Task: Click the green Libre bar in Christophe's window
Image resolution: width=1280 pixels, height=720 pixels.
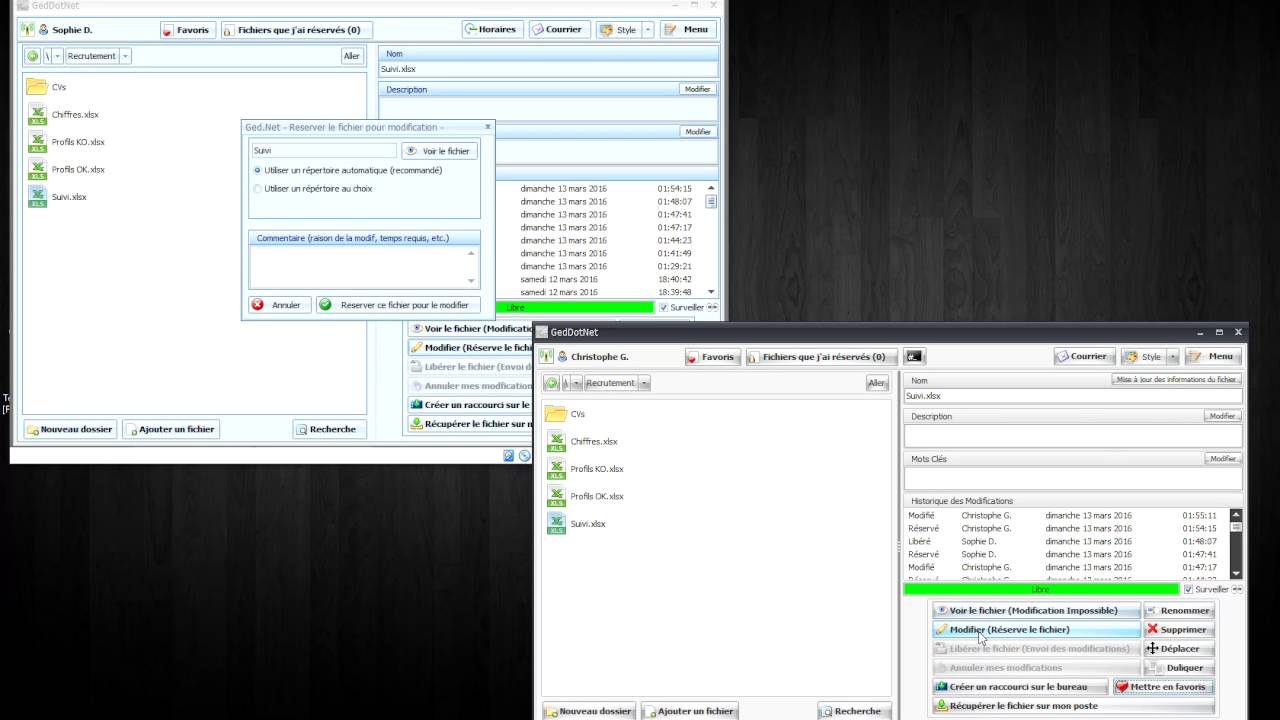Action: pos(1041,590)
